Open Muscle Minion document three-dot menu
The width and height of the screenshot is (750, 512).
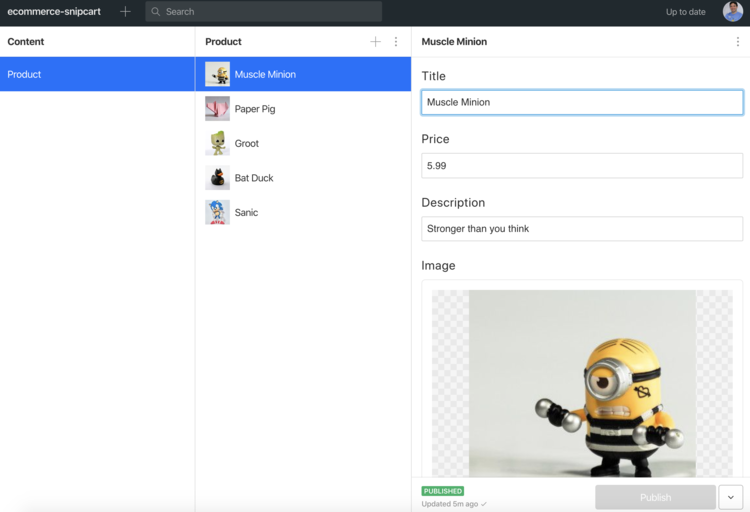(x=738, y=42)
